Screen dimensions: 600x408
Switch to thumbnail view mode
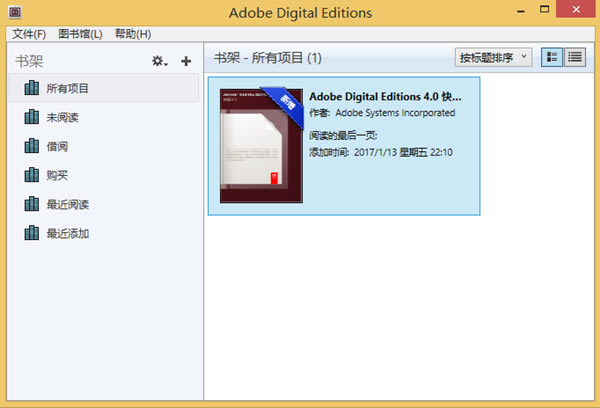552,57
